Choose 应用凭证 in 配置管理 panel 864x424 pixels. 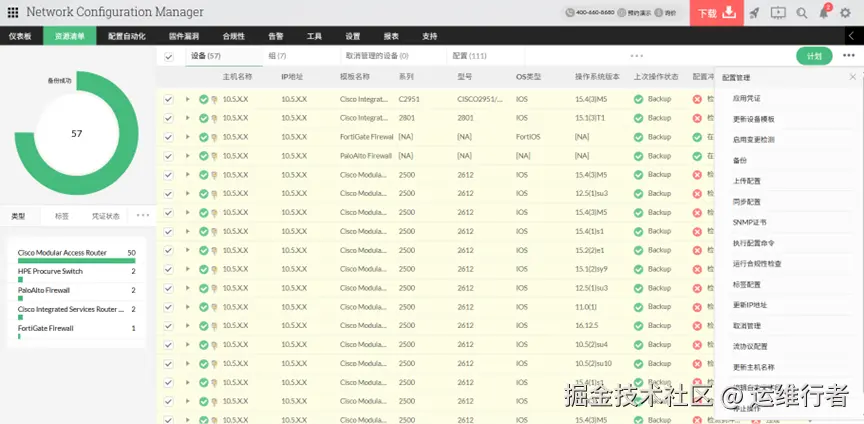coord(747,98)
